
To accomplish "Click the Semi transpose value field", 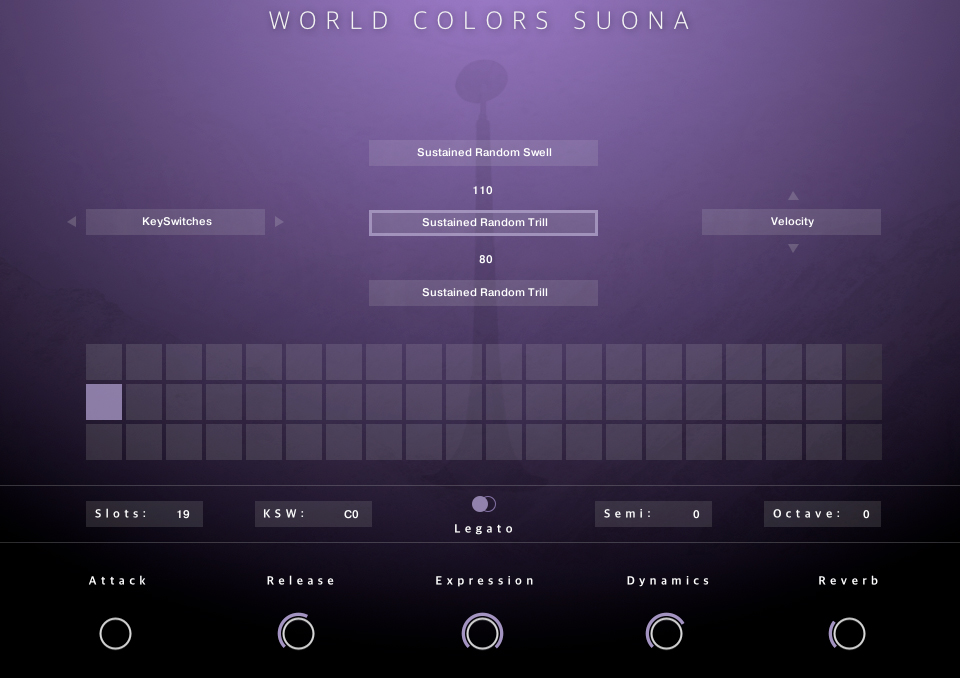I will coord(695,514).
